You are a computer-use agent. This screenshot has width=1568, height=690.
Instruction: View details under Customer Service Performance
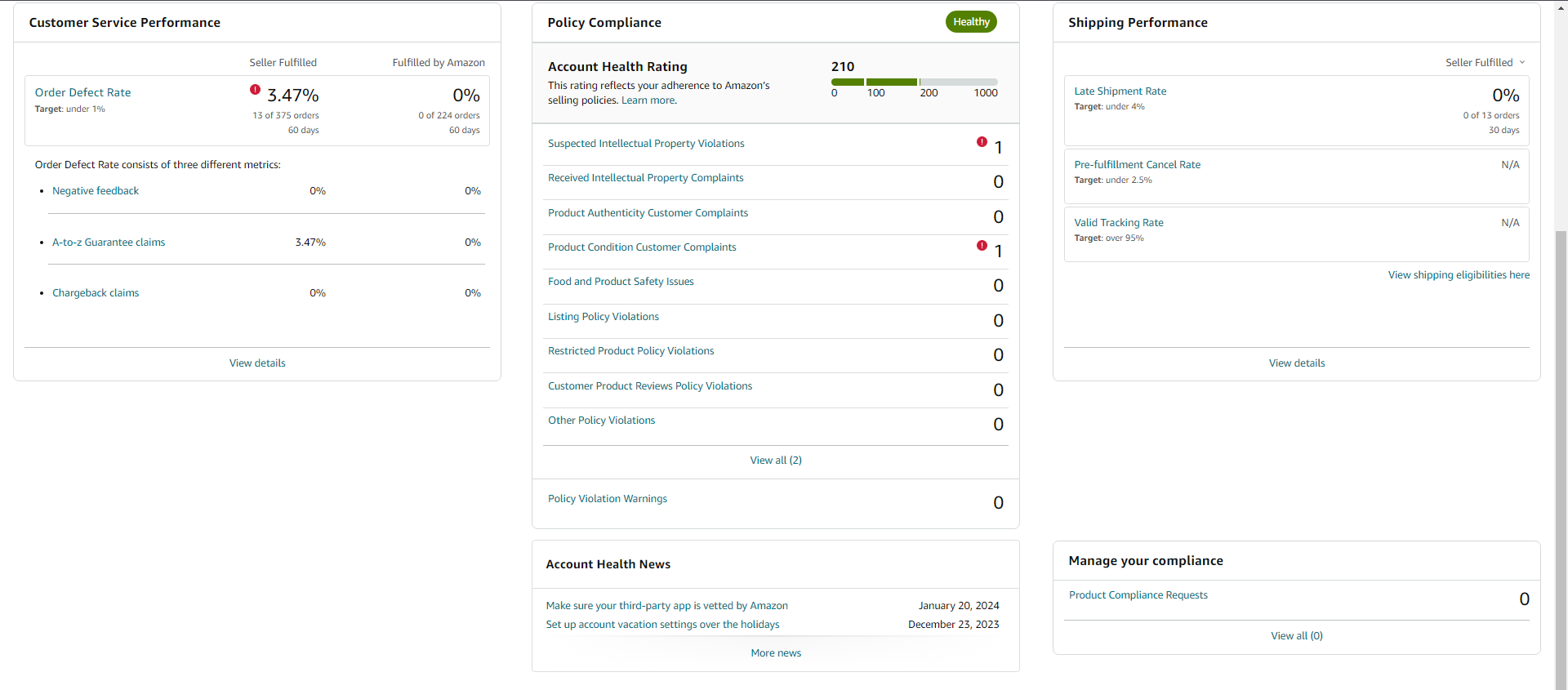tap(257, 363)
